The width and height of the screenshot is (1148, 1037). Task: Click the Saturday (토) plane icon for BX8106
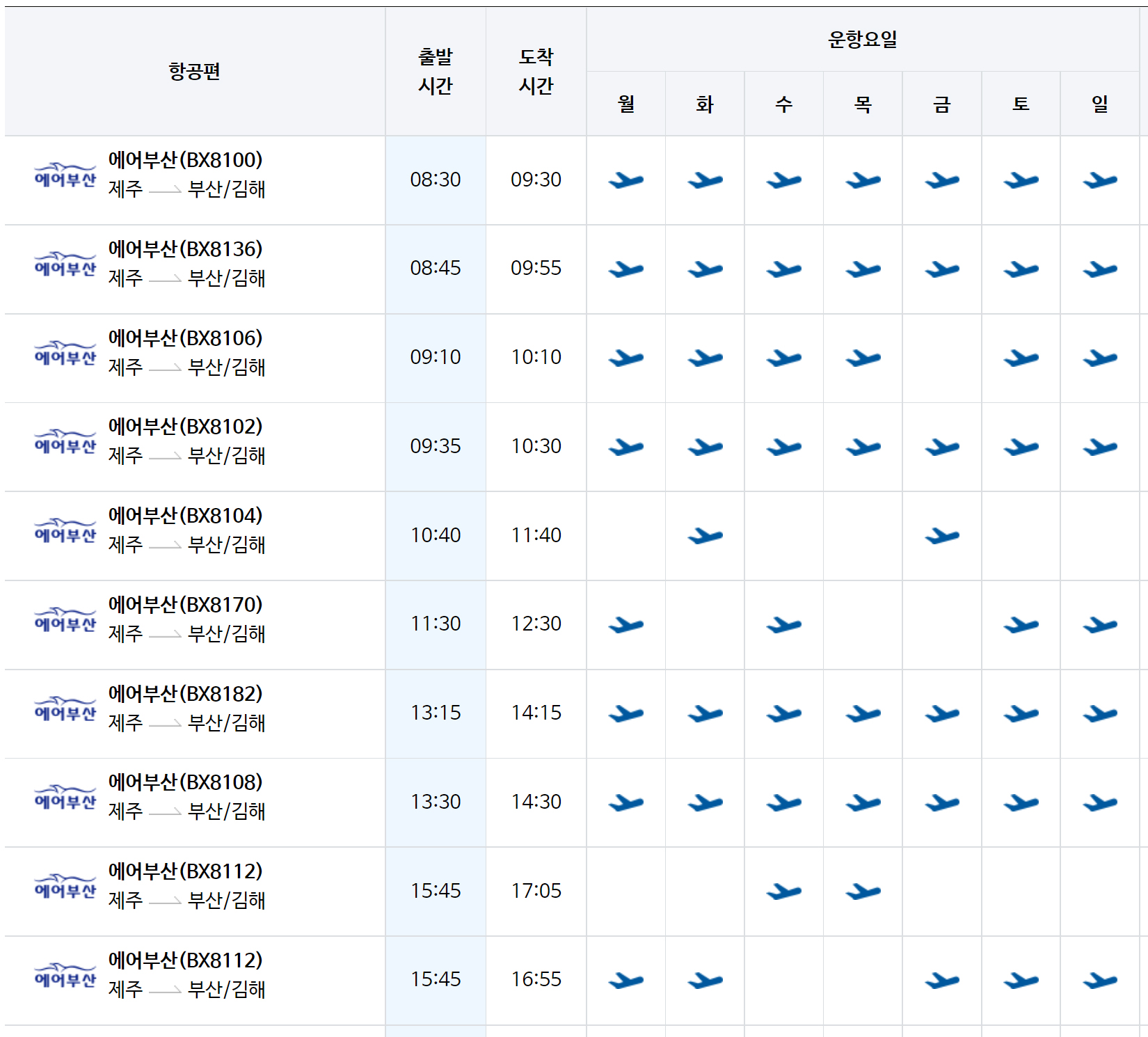tap(1021, 358)
